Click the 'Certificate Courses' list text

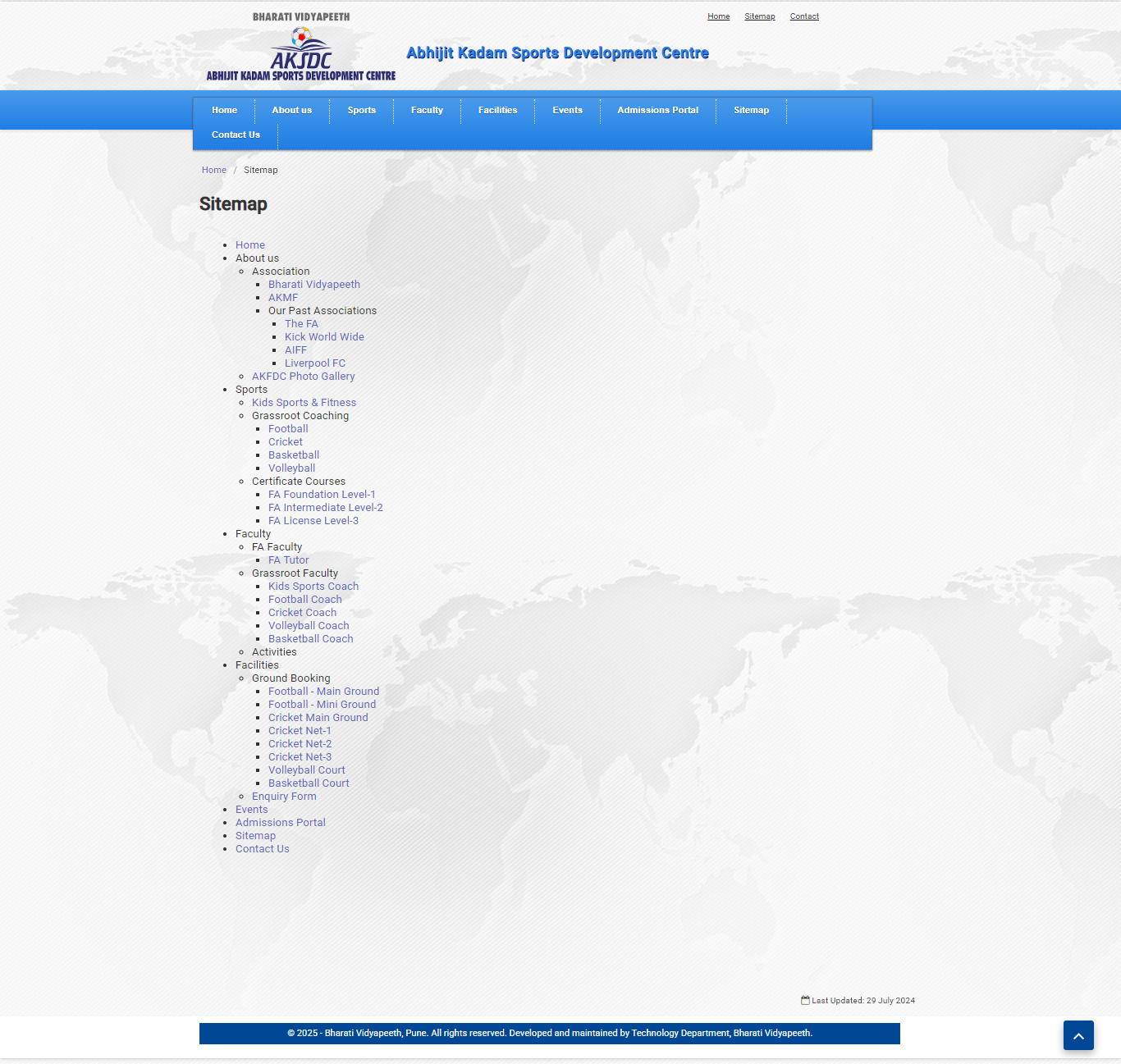[299, 482]
